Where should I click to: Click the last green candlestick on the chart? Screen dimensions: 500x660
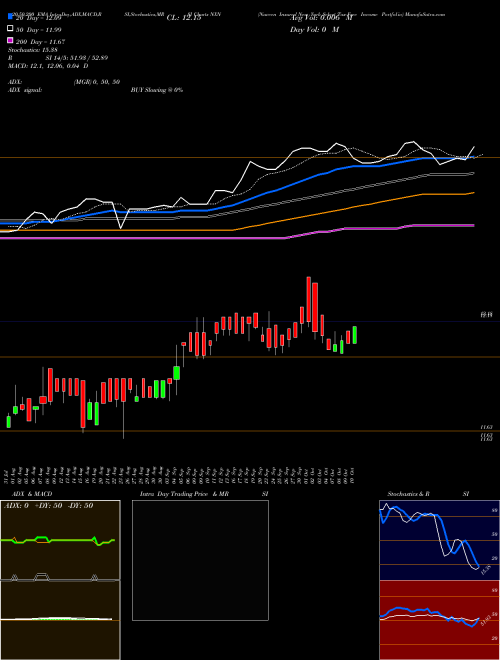coord(355,335)
